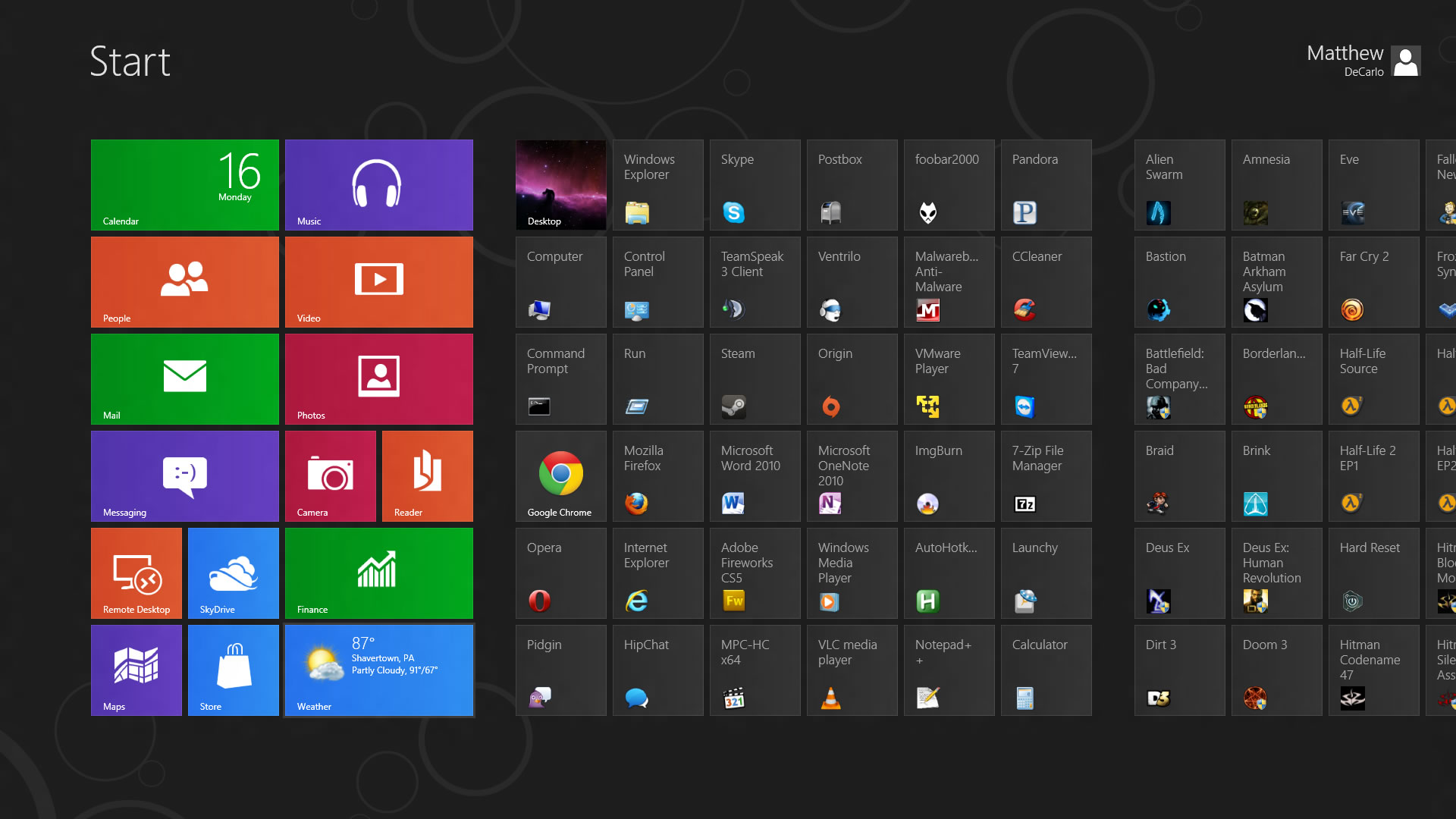
Task: Open Malwarebytes Anti-Malware tile
Action: [949, 282]
